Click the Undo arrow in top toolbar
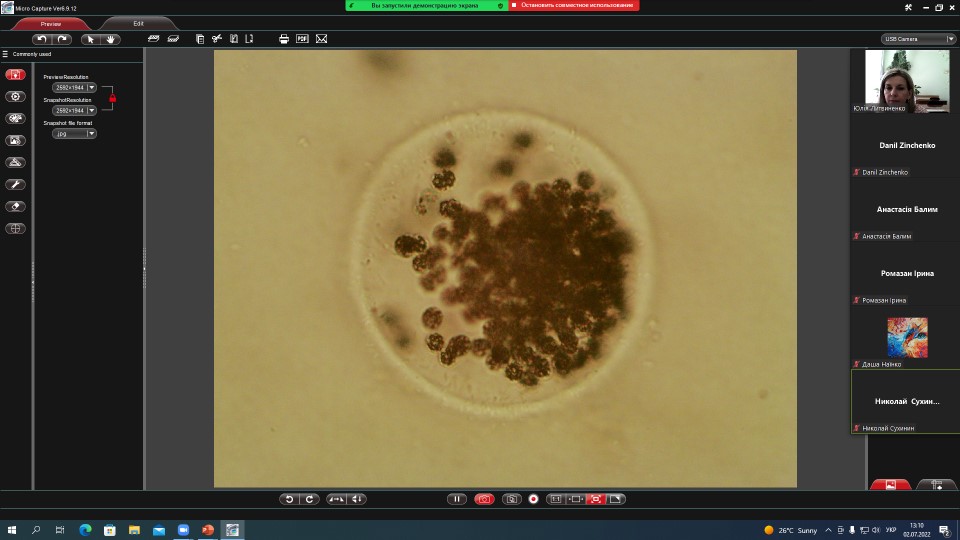Screen dimensions: 960x540 (x=42, y=39)
